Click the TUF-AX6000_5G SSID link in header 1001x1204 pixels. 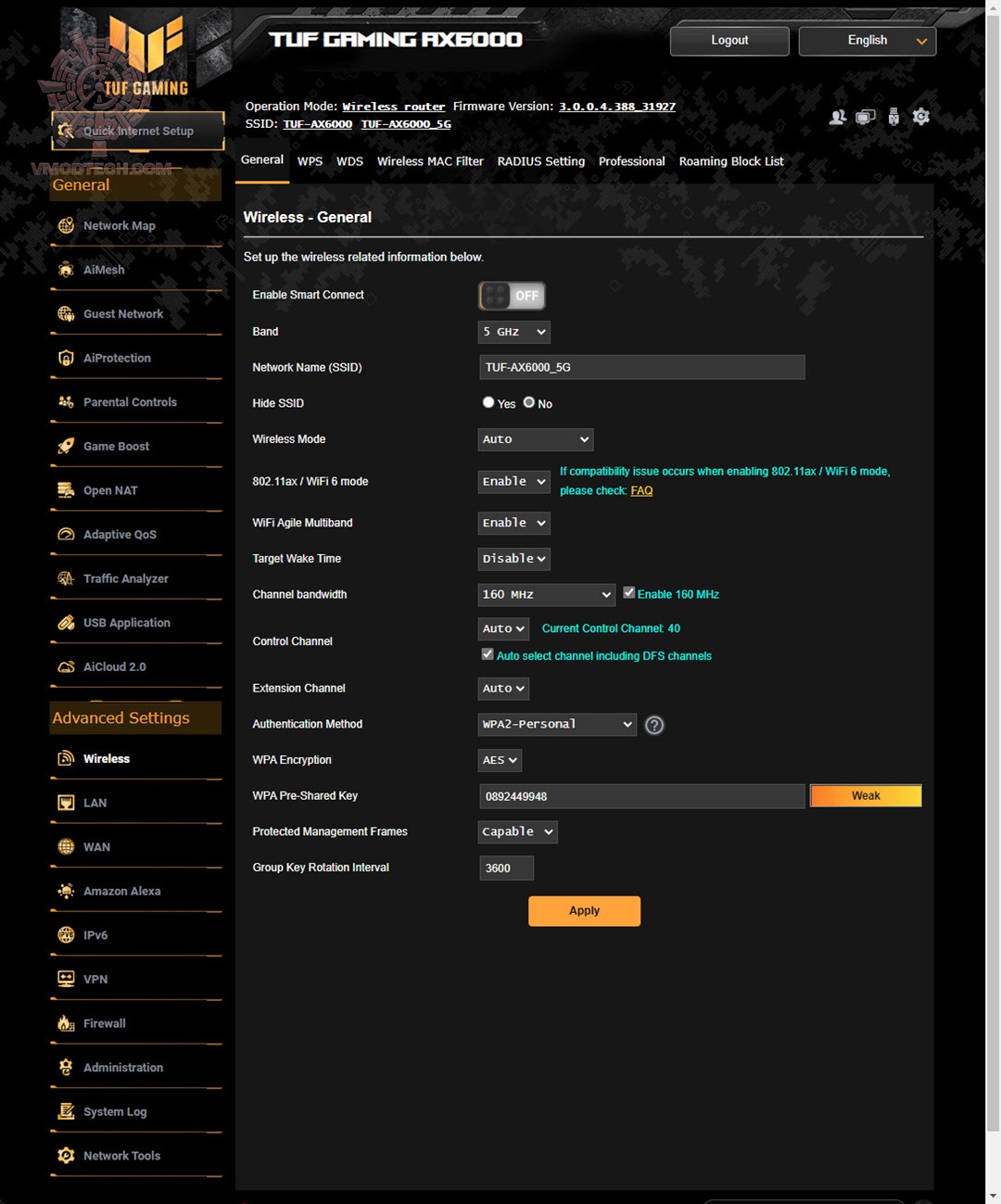pyautogui.click(x=406, y=124)
